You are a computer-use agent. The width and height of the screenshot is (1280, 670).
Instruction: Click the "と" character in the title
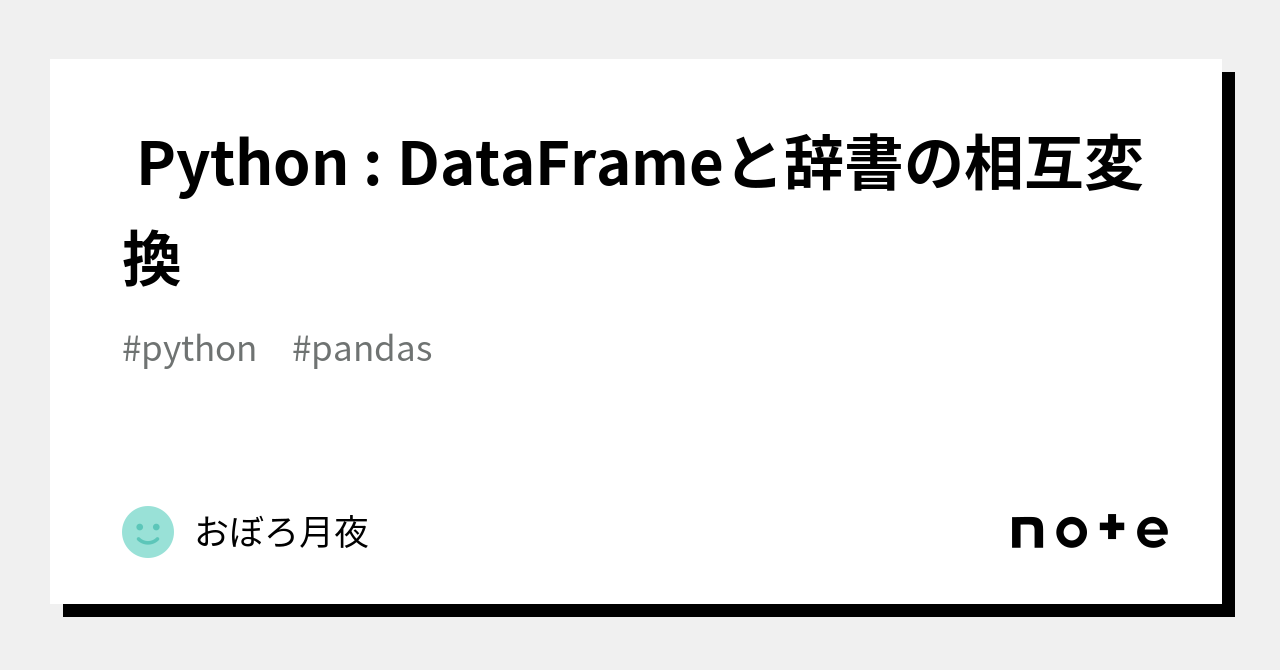pyautogui.click(x=749, y=165)
